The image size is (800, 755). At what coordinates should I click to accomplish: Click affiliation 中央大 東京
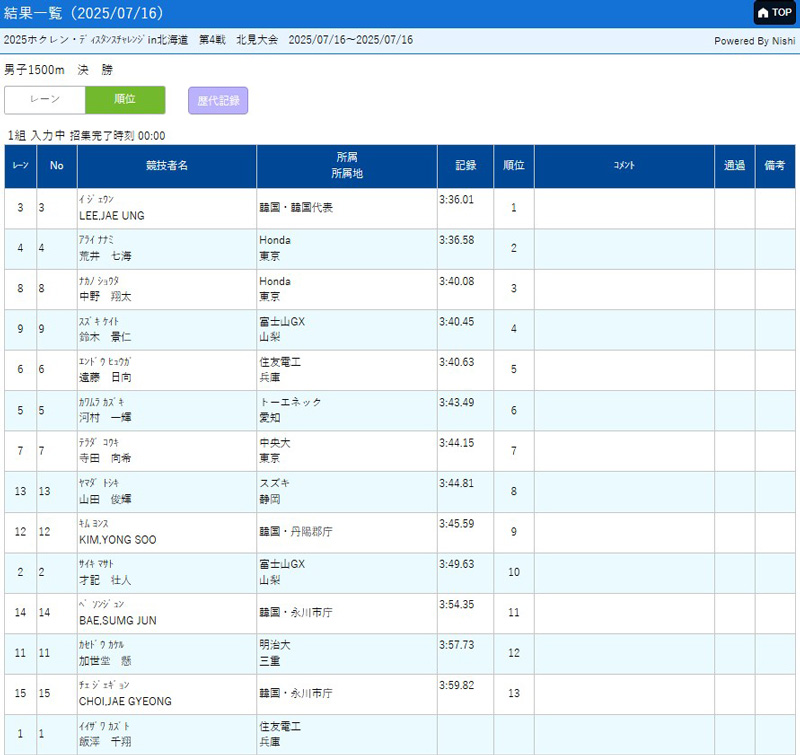coord(275,450)
